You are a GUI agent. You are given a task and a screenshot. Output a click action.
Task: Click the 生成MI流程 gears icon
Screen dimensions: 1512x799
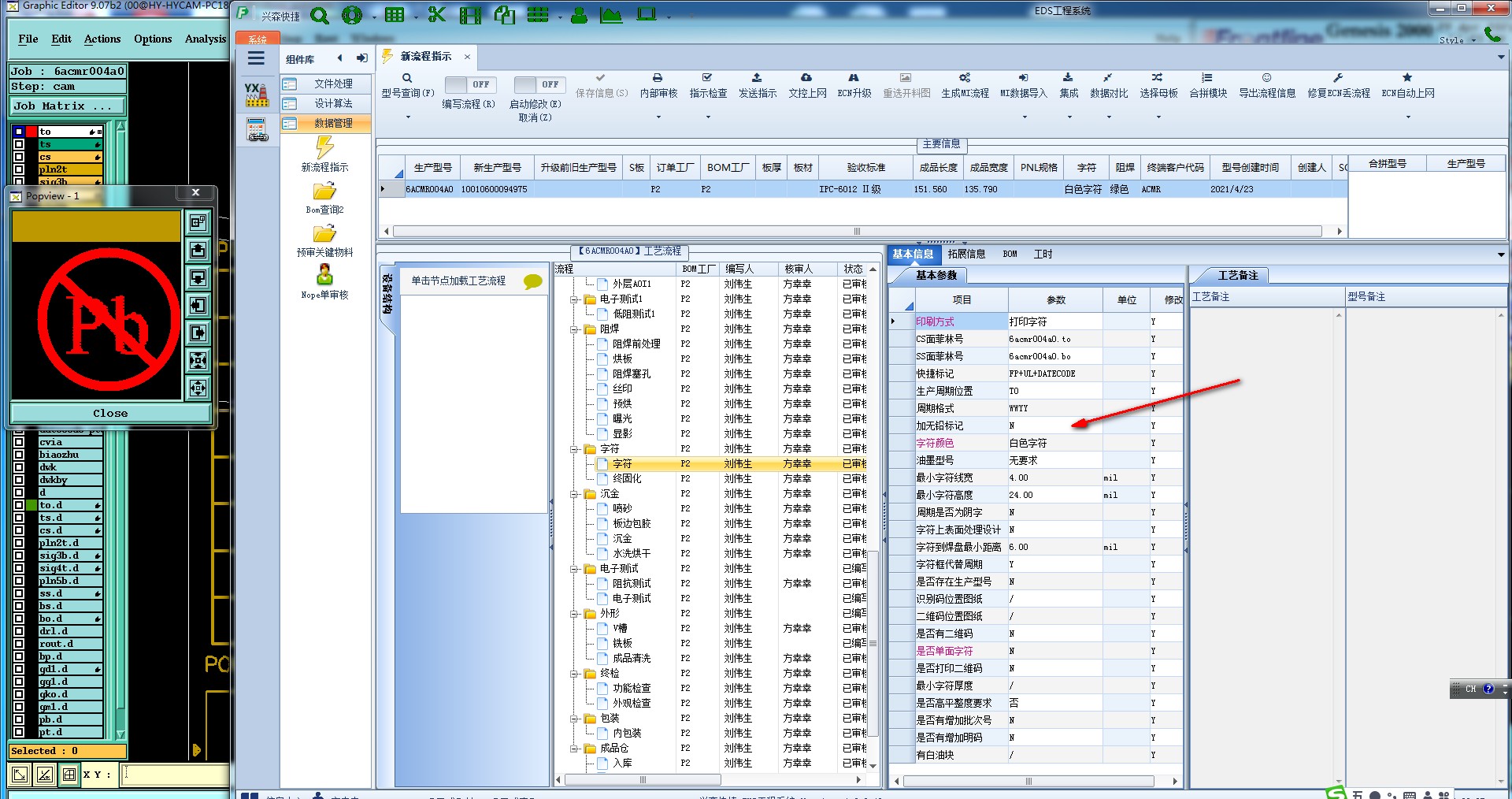coord(965,78)
